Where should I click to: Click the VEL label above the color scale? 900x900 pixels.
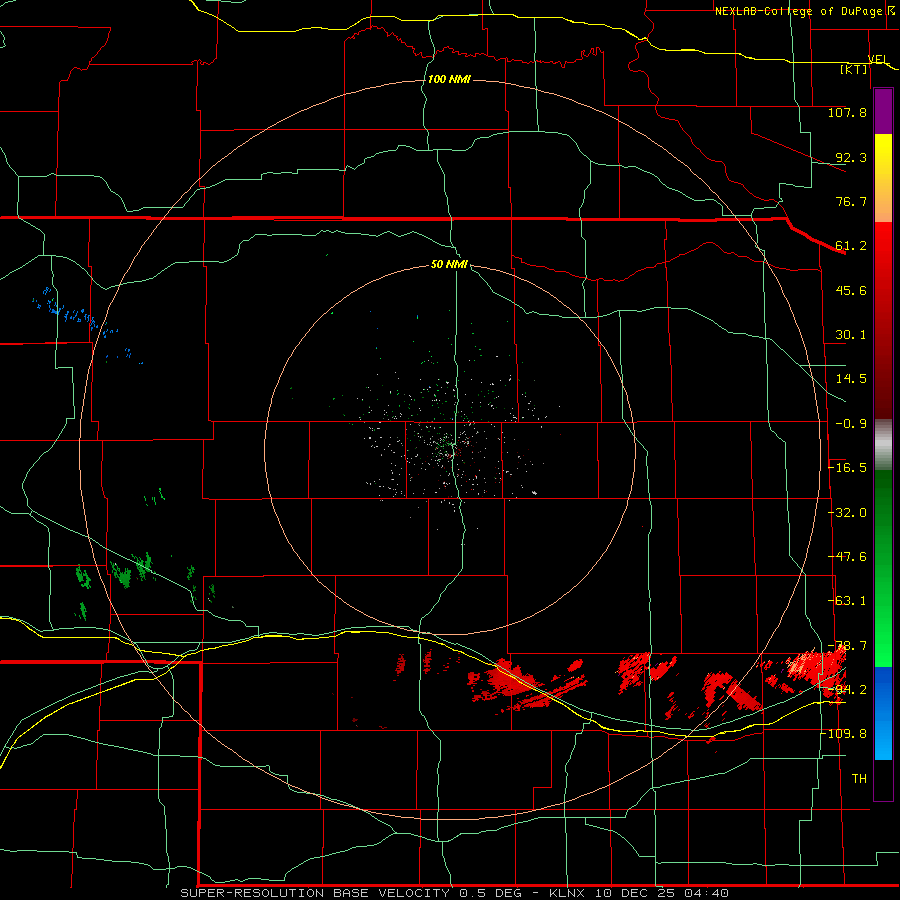pos(878,59)
